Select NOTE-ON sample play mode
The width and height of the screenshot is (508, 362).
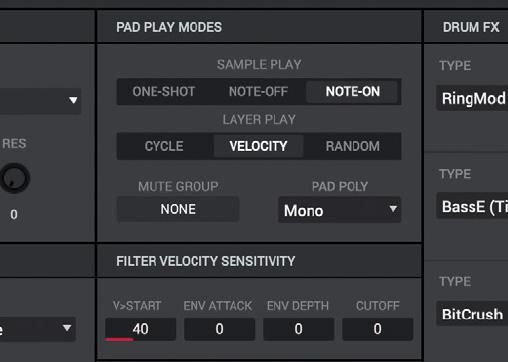pos(353,92)
